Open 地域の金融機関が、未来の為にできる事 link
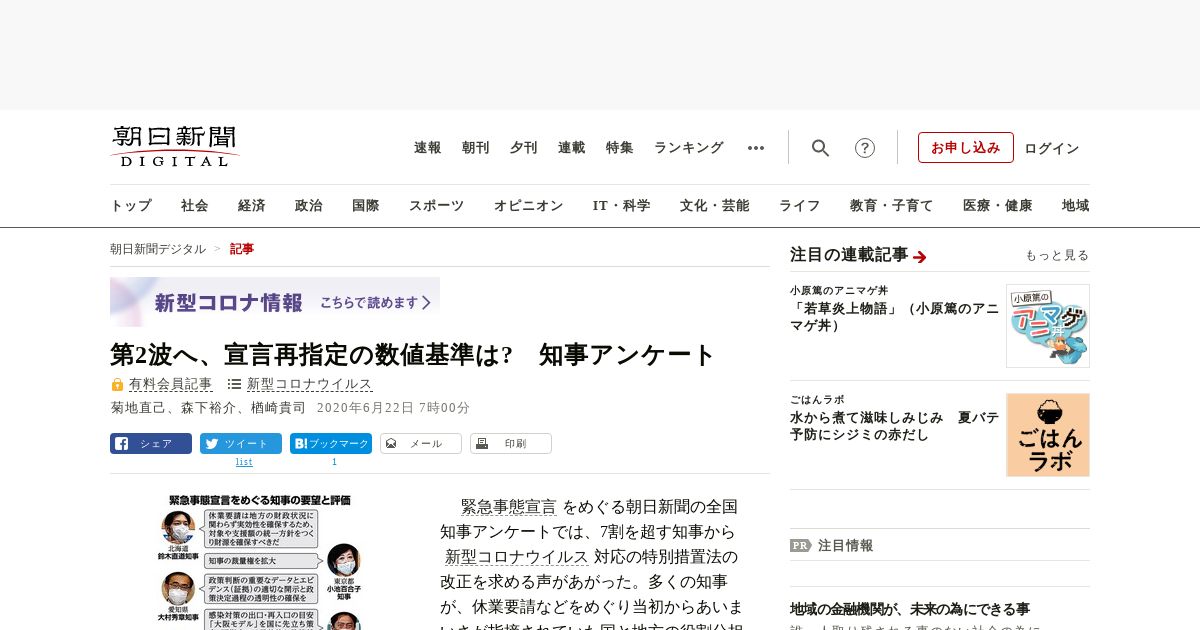1200x630 pixels. (910, 609)
